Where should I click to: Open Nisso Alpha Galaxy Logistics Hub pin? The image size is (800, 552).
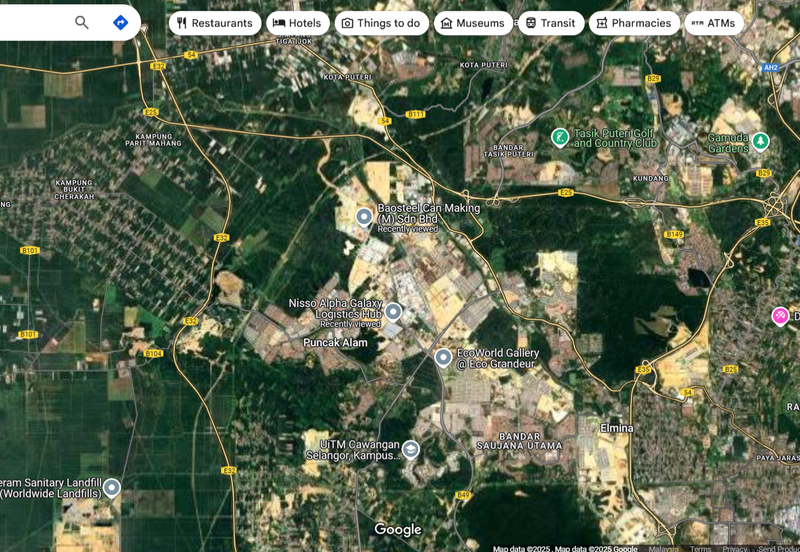point(393,311)
